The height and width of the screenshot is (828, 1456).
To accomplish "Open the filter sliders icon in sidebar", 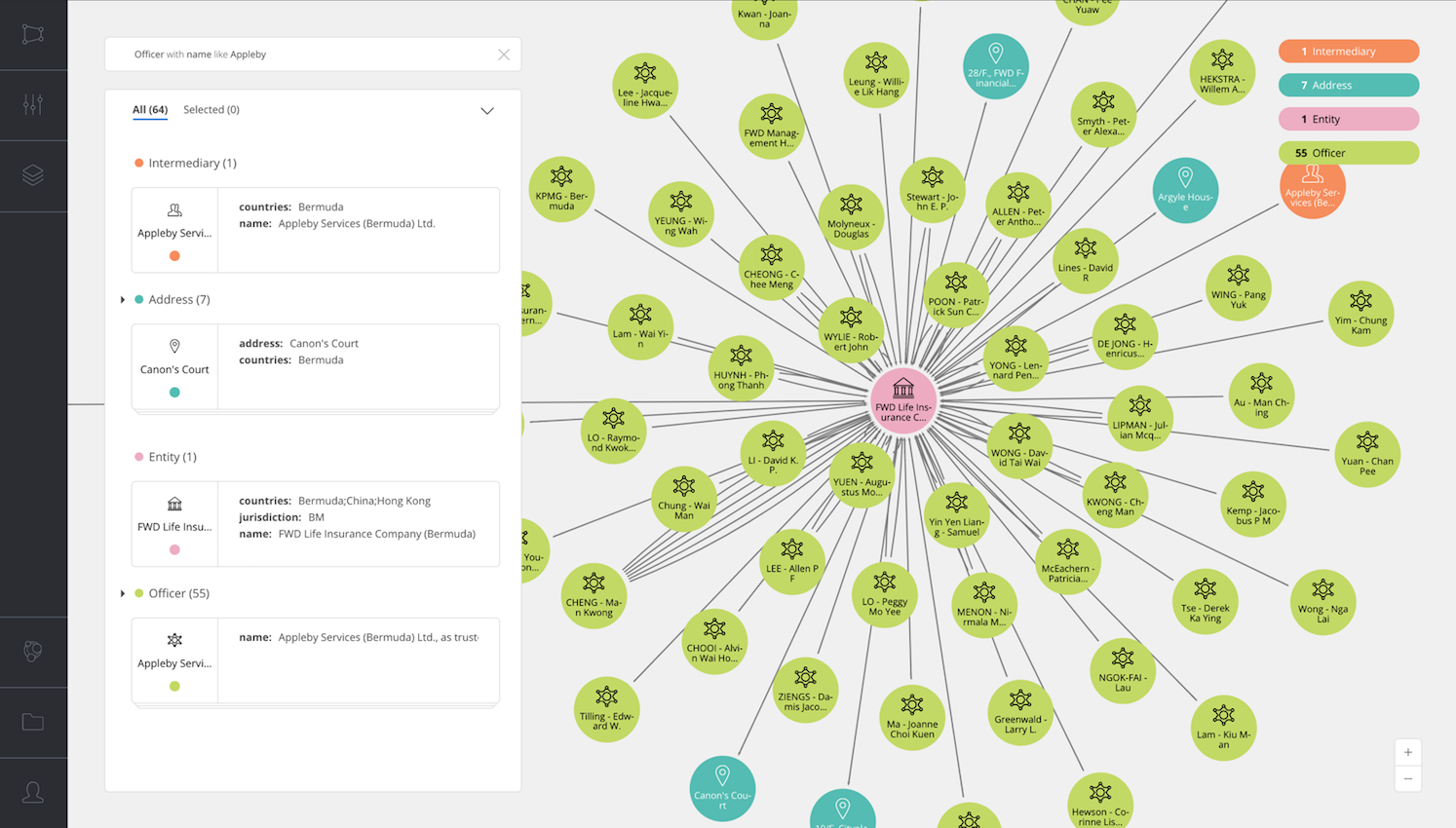I will [x=33, y=104].
